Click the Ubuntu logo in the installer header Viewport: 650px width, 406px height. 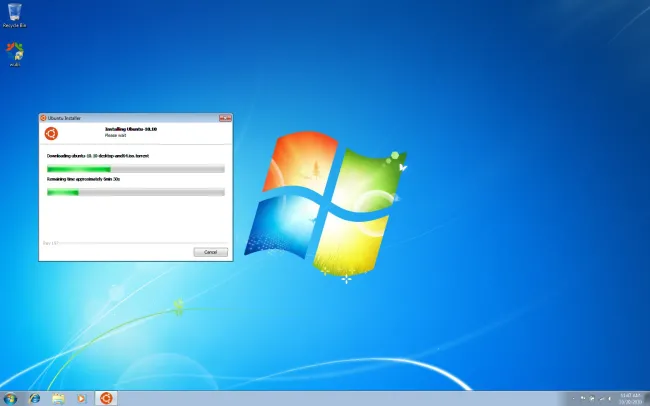click(x=51, y=133)
